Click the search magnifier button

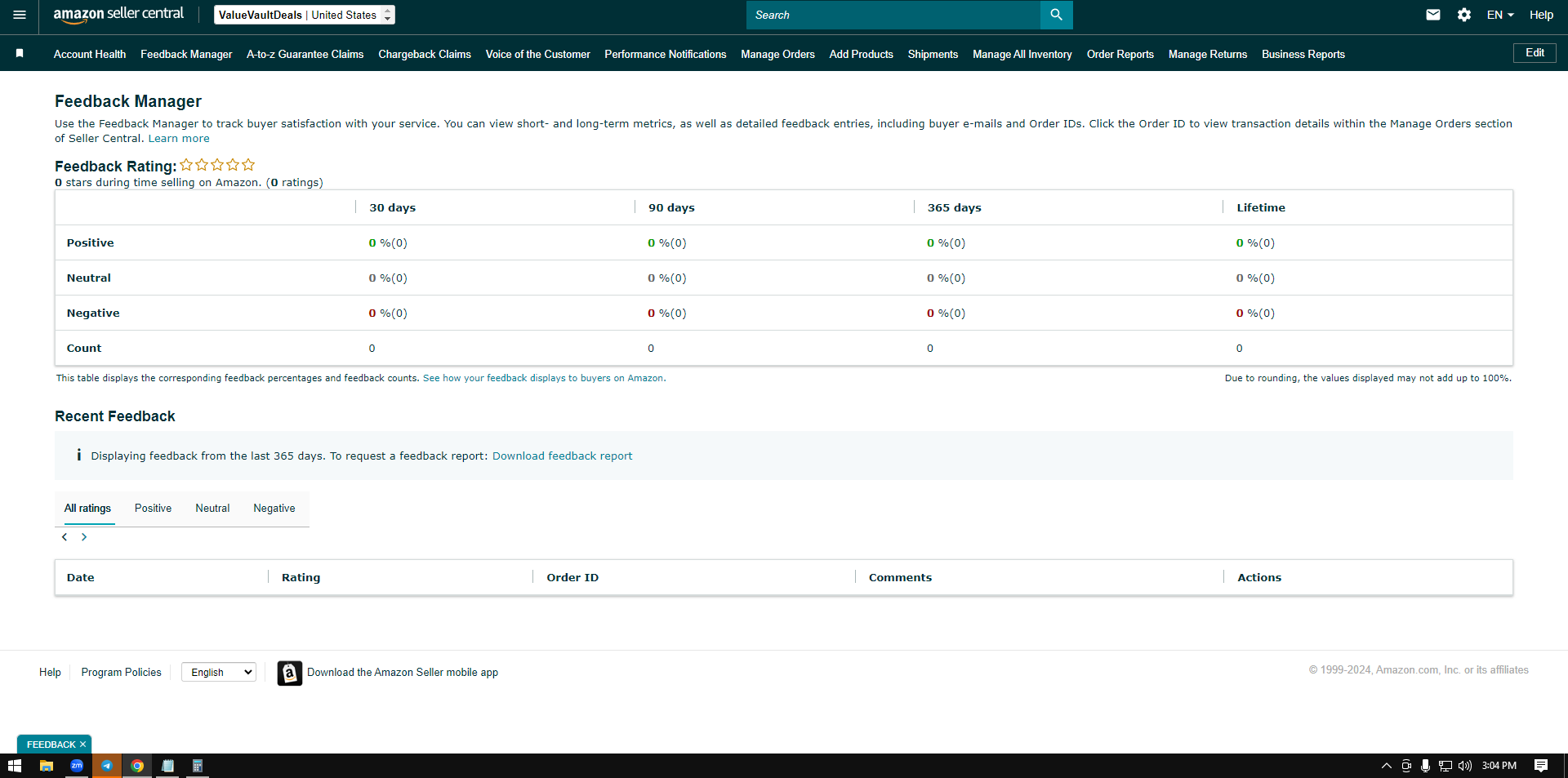1056,15
